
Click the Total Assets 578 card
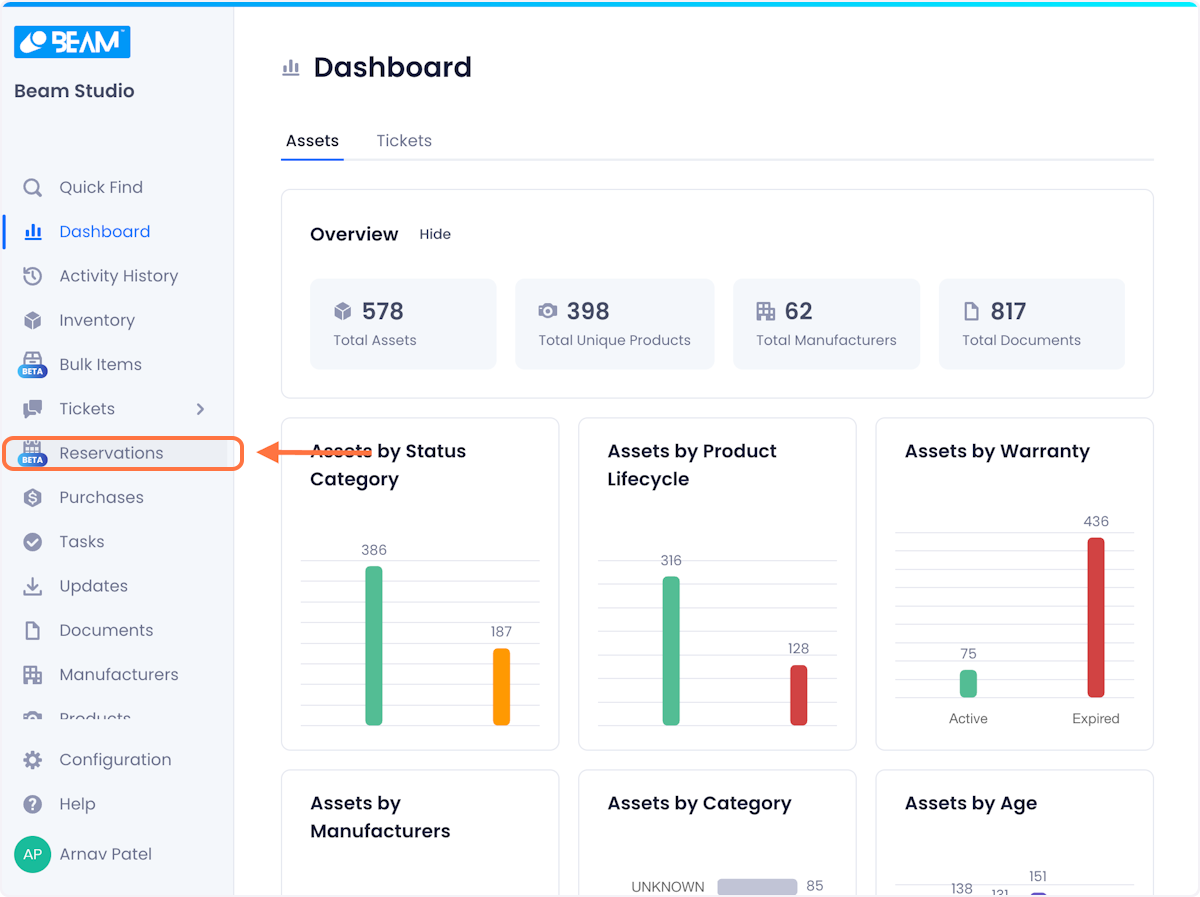pos(403,324)
